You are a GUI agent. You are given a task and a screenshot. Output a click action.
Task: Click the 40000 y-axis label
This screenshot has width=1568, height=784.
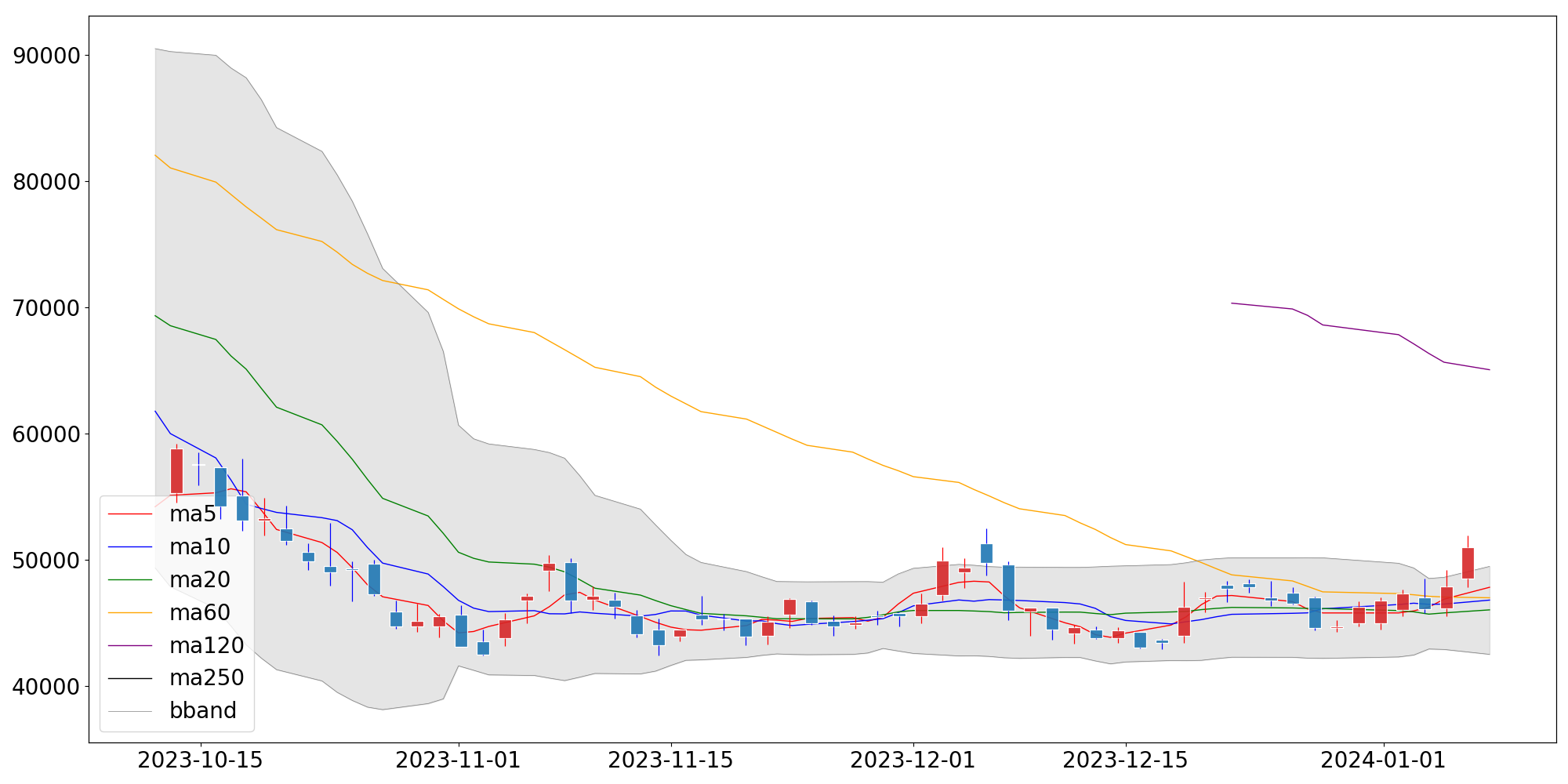tap(47, 687)
